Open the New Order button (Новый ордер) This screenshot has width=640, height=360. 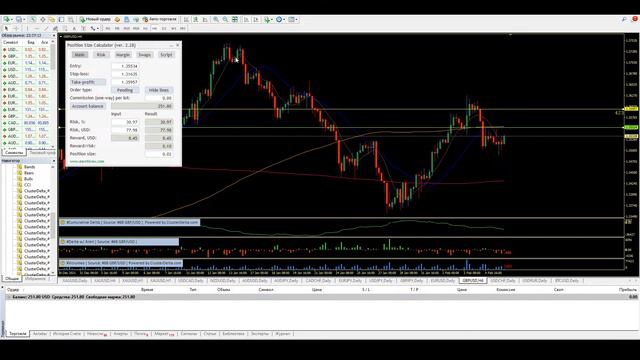tap(95, 19)
